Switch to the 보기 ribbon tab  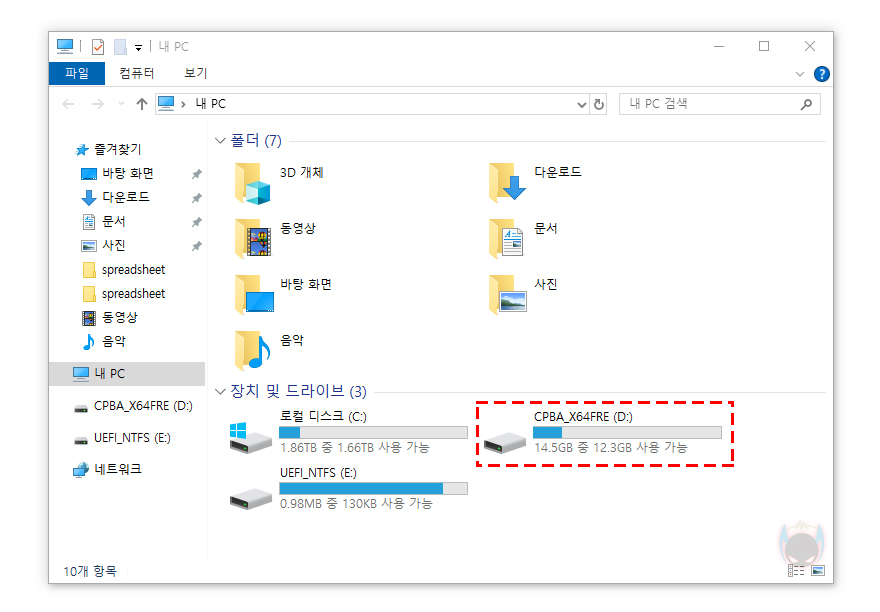[195, 73]
